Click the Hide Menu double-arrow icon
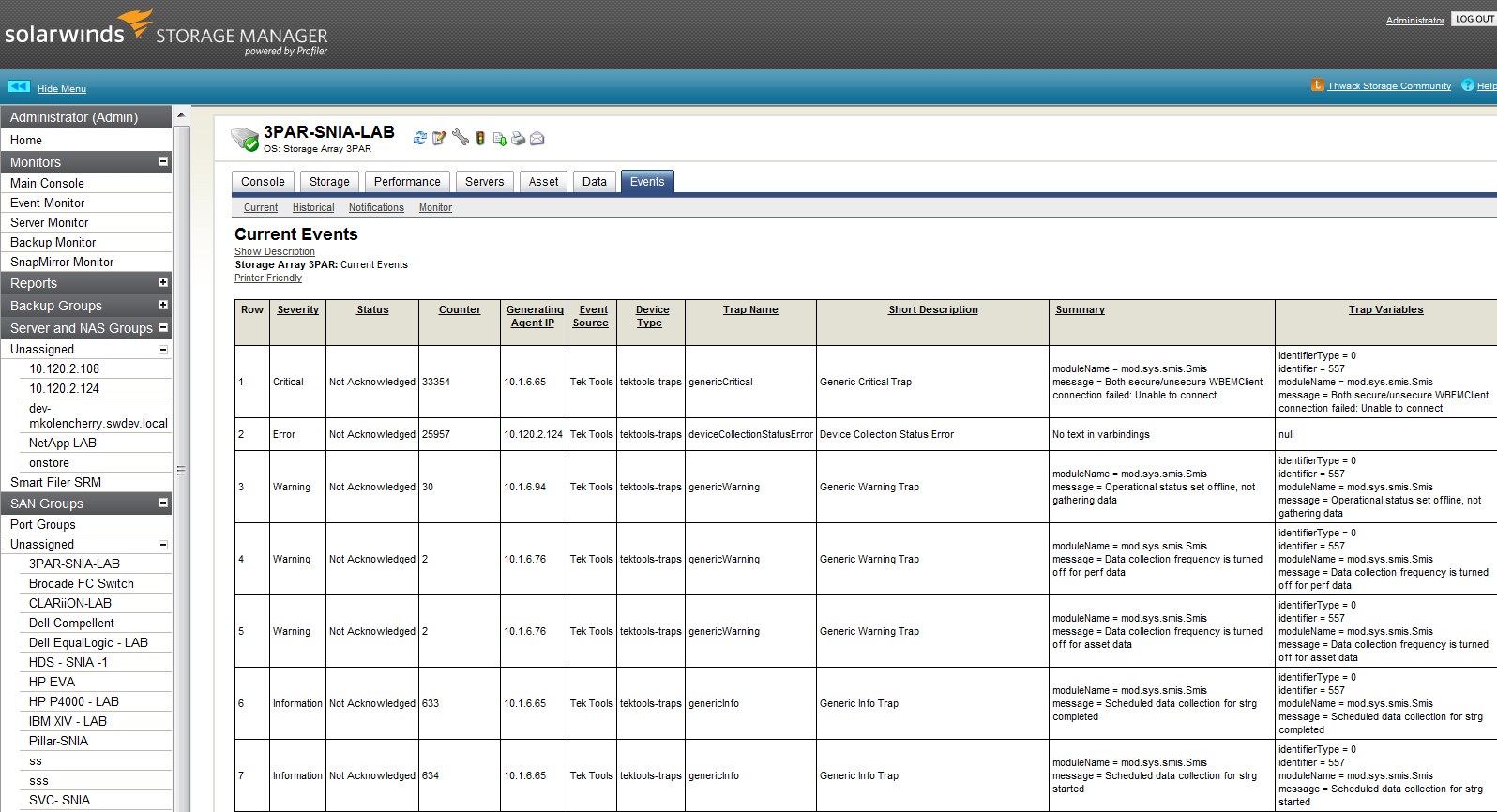The image size is (1497, 812). 20,86
